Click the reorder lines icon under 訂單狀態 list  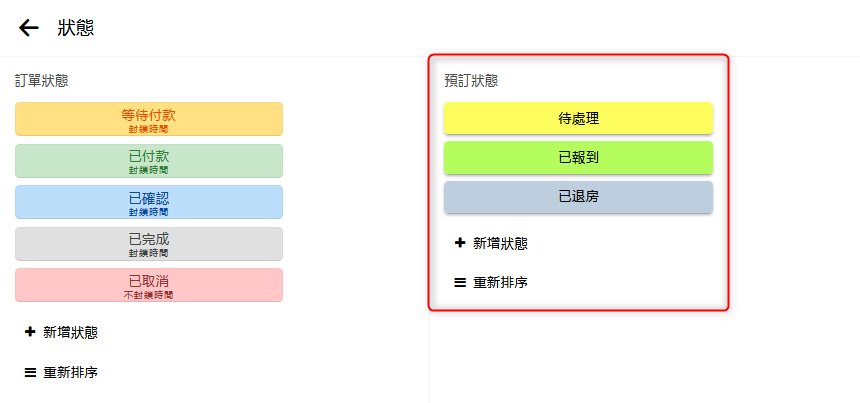(x=30, y=372)
